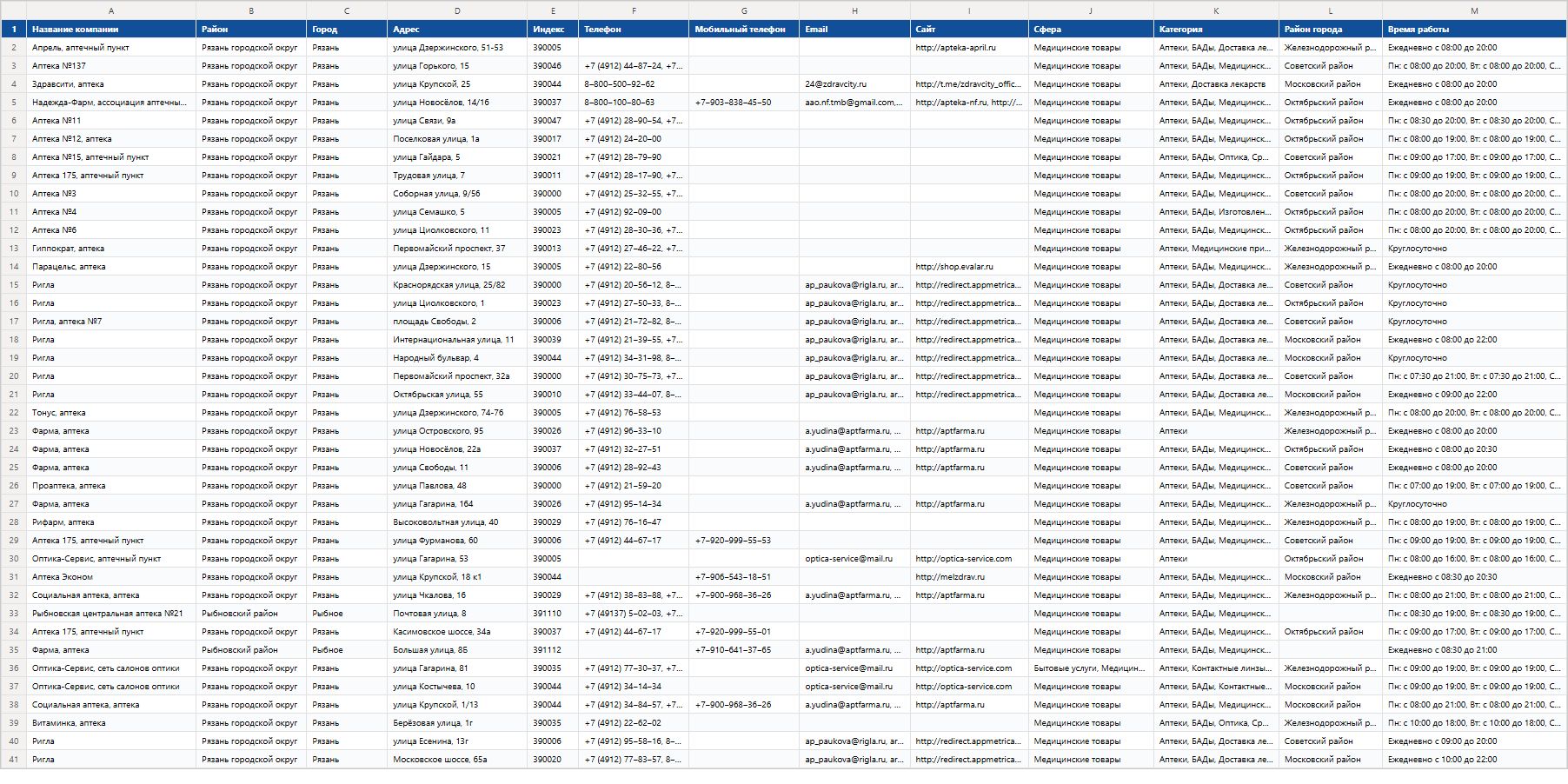Select cell 'Аптека Эконом'

click(x=111, y=576)
